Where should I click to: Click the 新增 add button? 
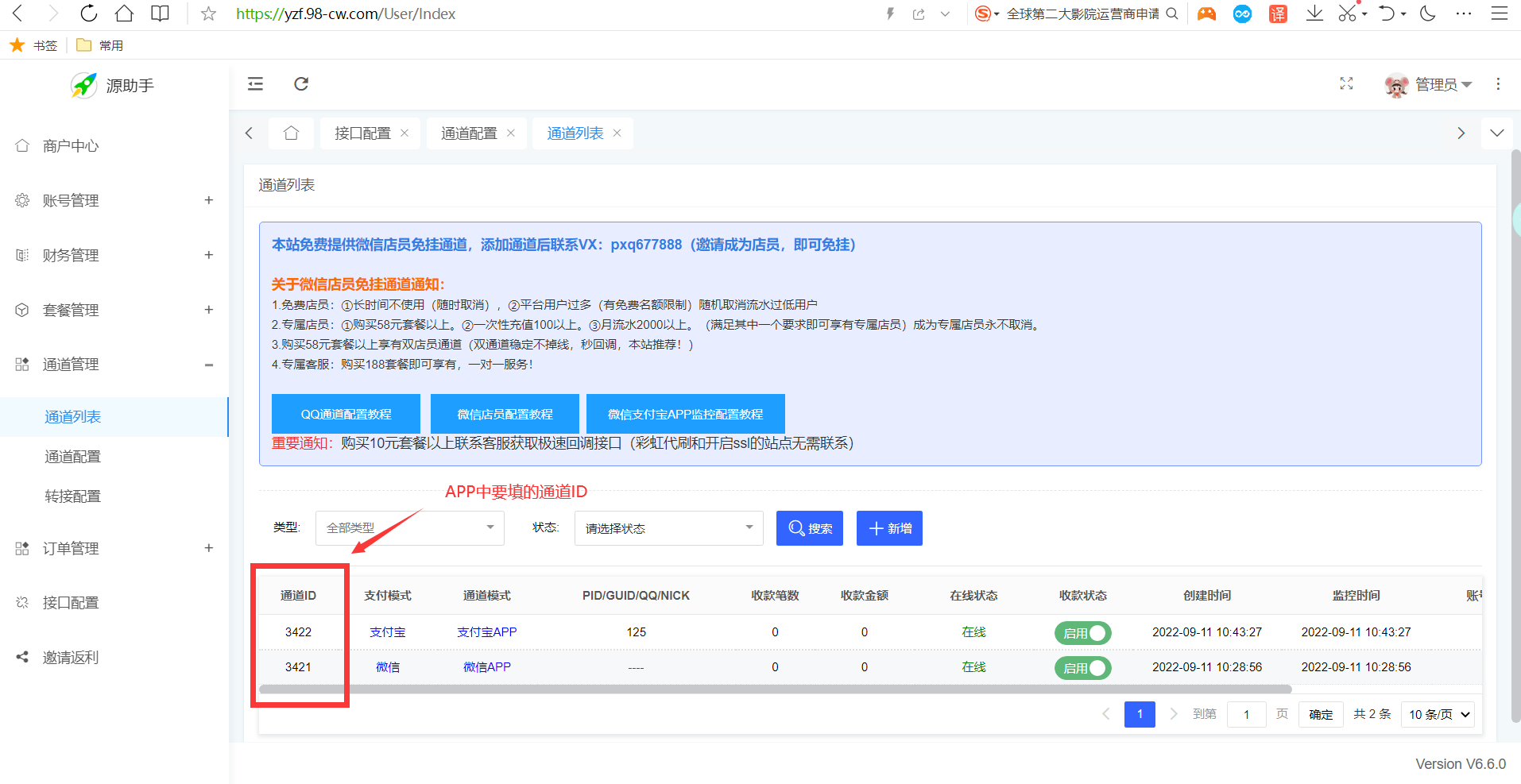coord(889,528)
